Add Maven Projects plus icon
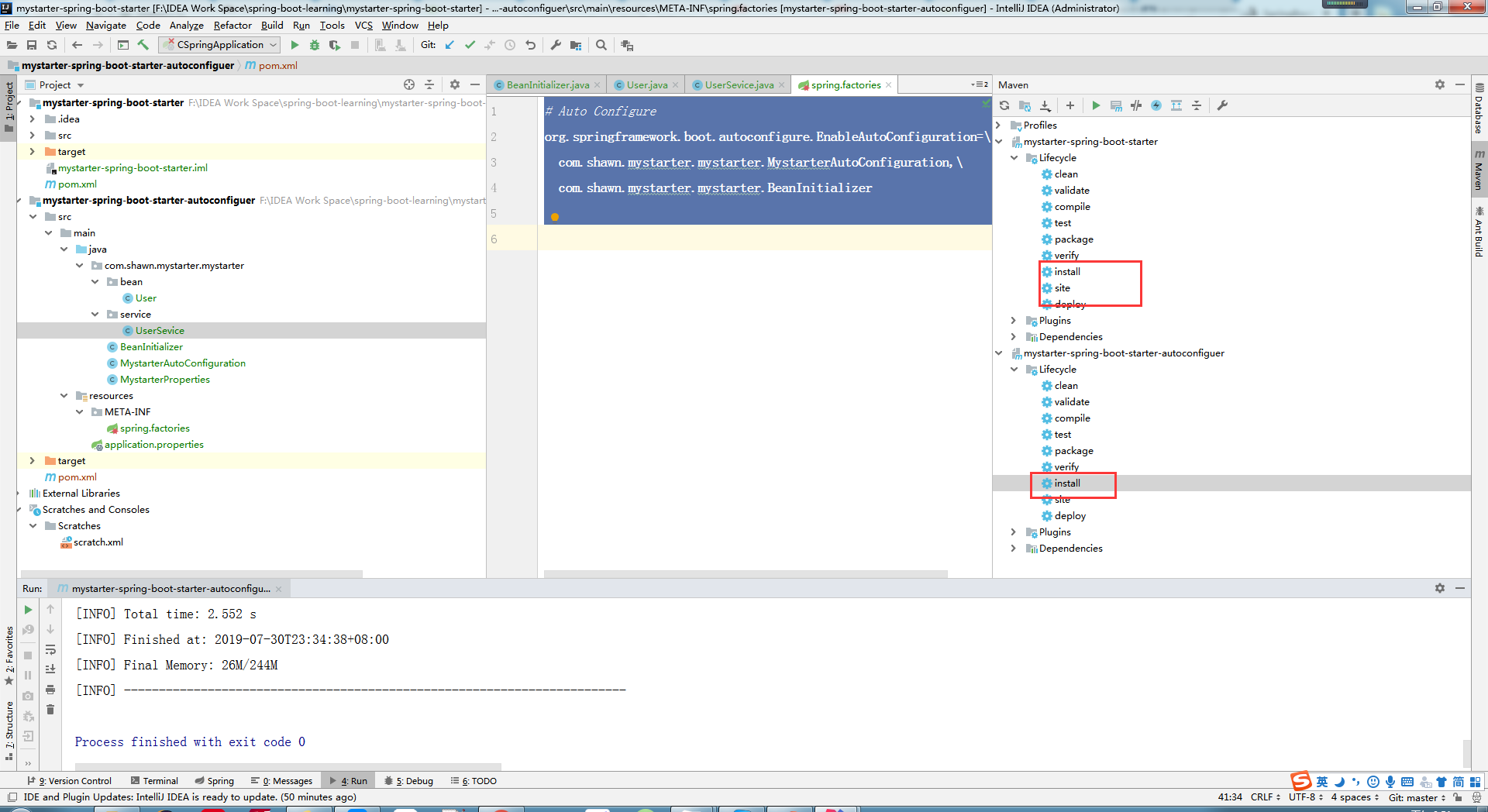Viewport: 1488px width, 812px height. pos(1070,105)
